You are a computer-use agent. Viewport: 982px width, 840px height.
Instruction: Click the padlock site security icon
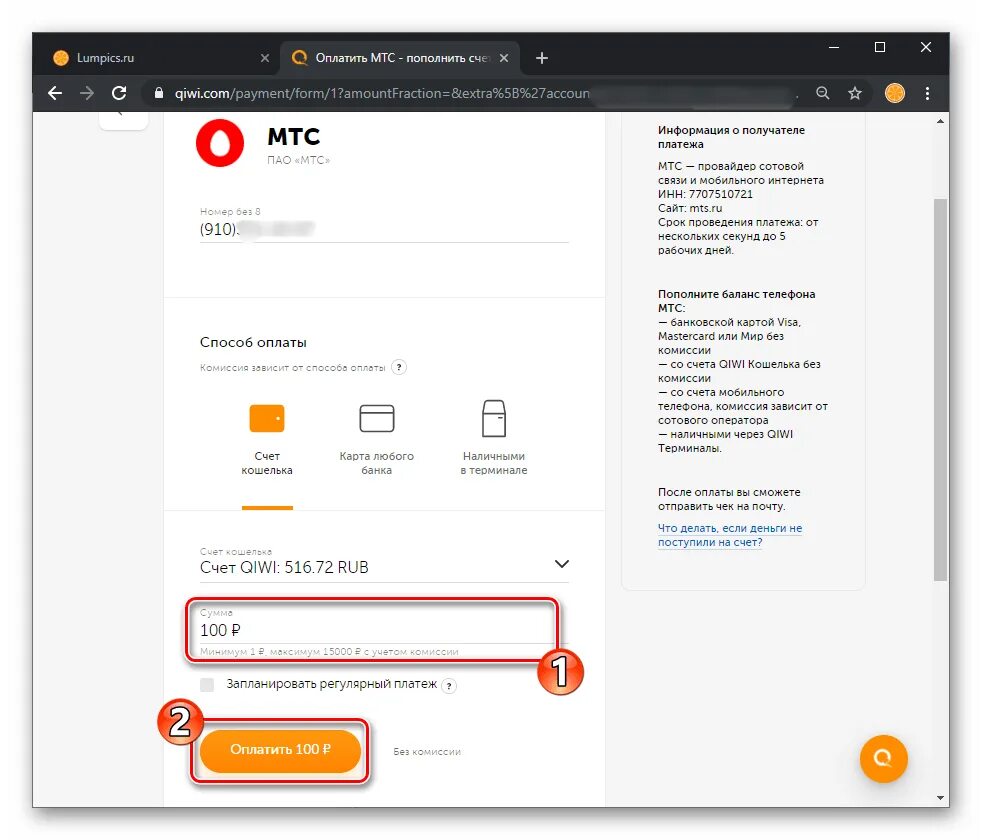click(x=158, y=93)
